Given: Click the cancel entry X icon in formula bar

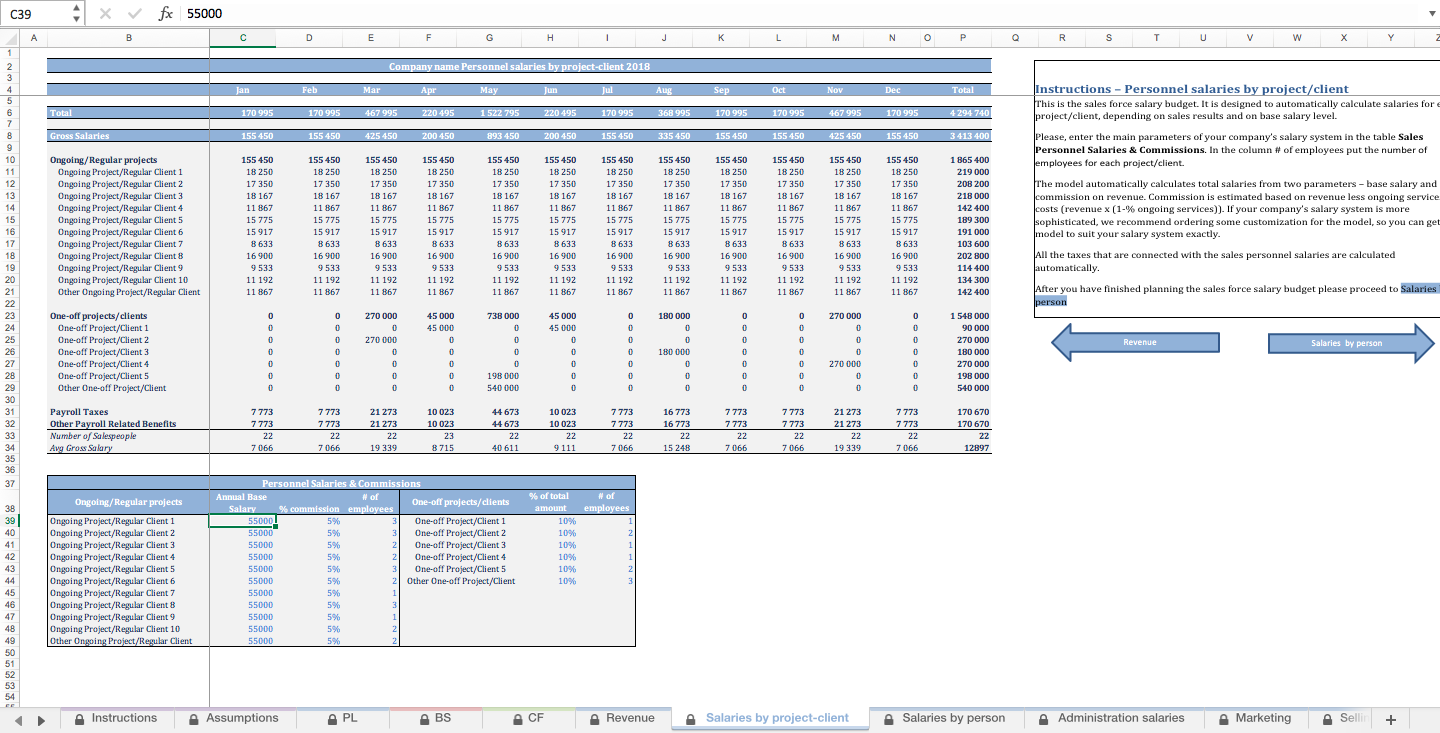Looking at the screenshot, I should [107, 14].
